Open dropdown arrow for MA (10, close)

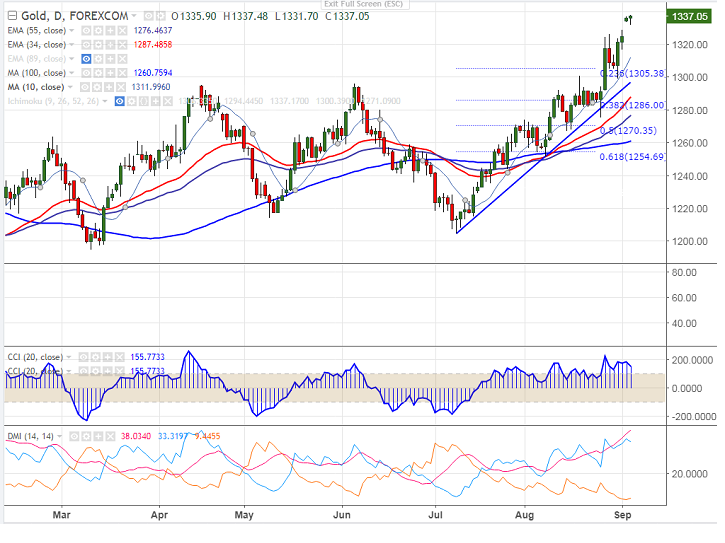70,87
